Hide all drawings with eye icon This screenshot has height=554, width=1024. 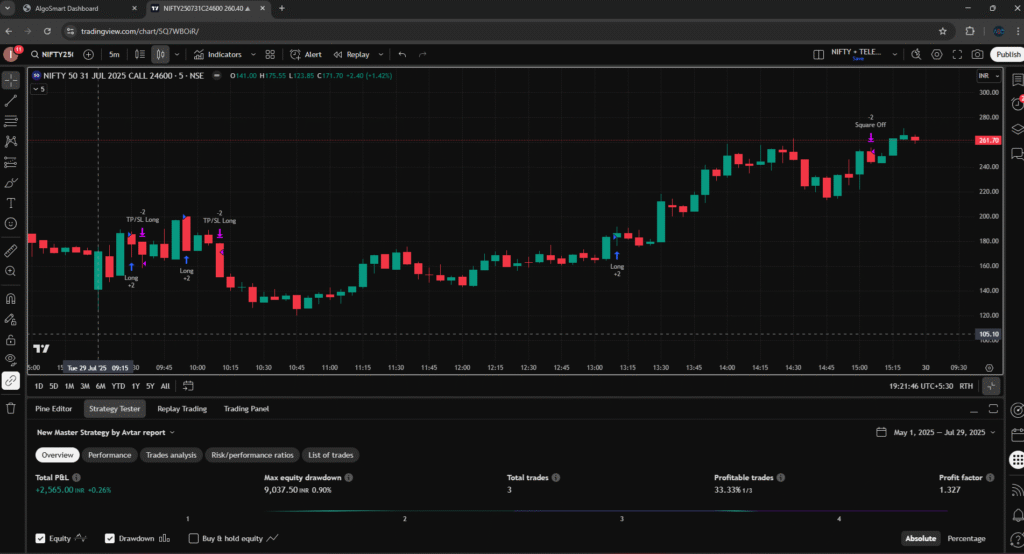pyautogui.click(x=11, y=359)
